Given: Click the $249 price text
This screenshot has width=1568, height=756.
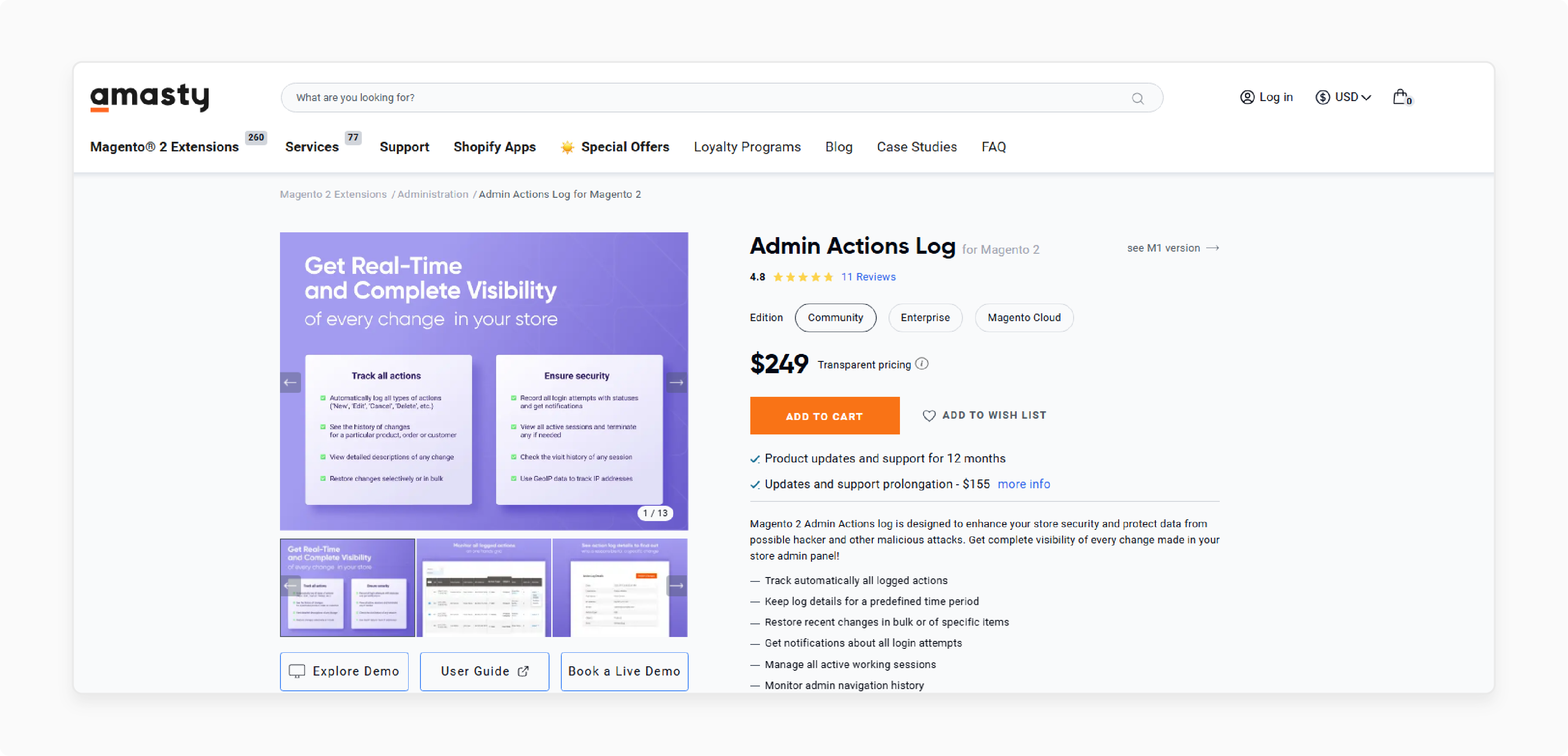Looking at the screenshot, I should pyautogui.click(x=778, y=364).
